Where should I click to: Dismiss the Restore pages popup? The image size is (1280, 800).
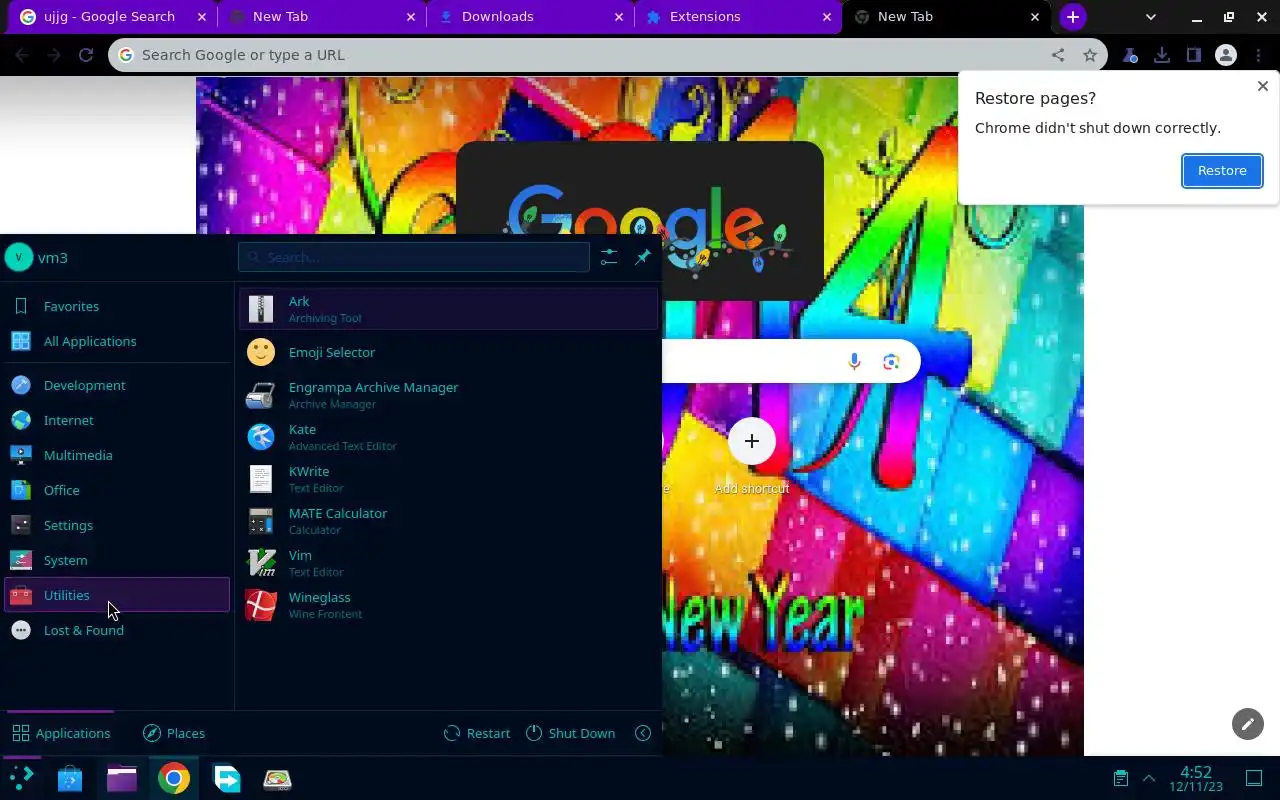click(1263, 86)
